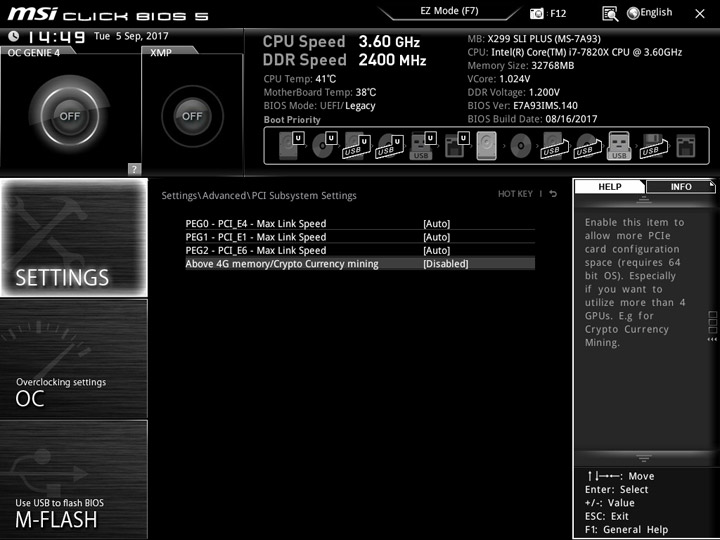Image resolution: width=720 pixels, height=540 pixels.
Task: Click the date Tue 5 Sep, 2017
Action: click(131, 36)
